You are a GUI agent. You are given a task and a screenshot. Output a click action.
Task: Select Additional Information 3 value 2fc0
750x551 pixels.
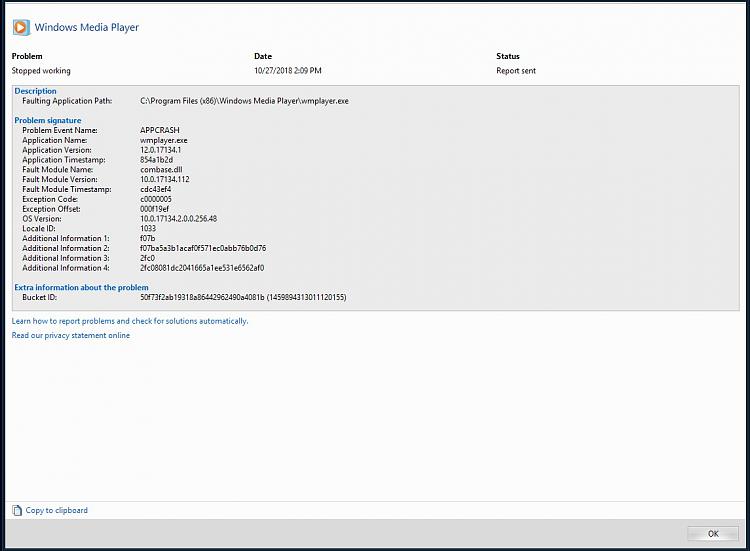pos(147,258)
